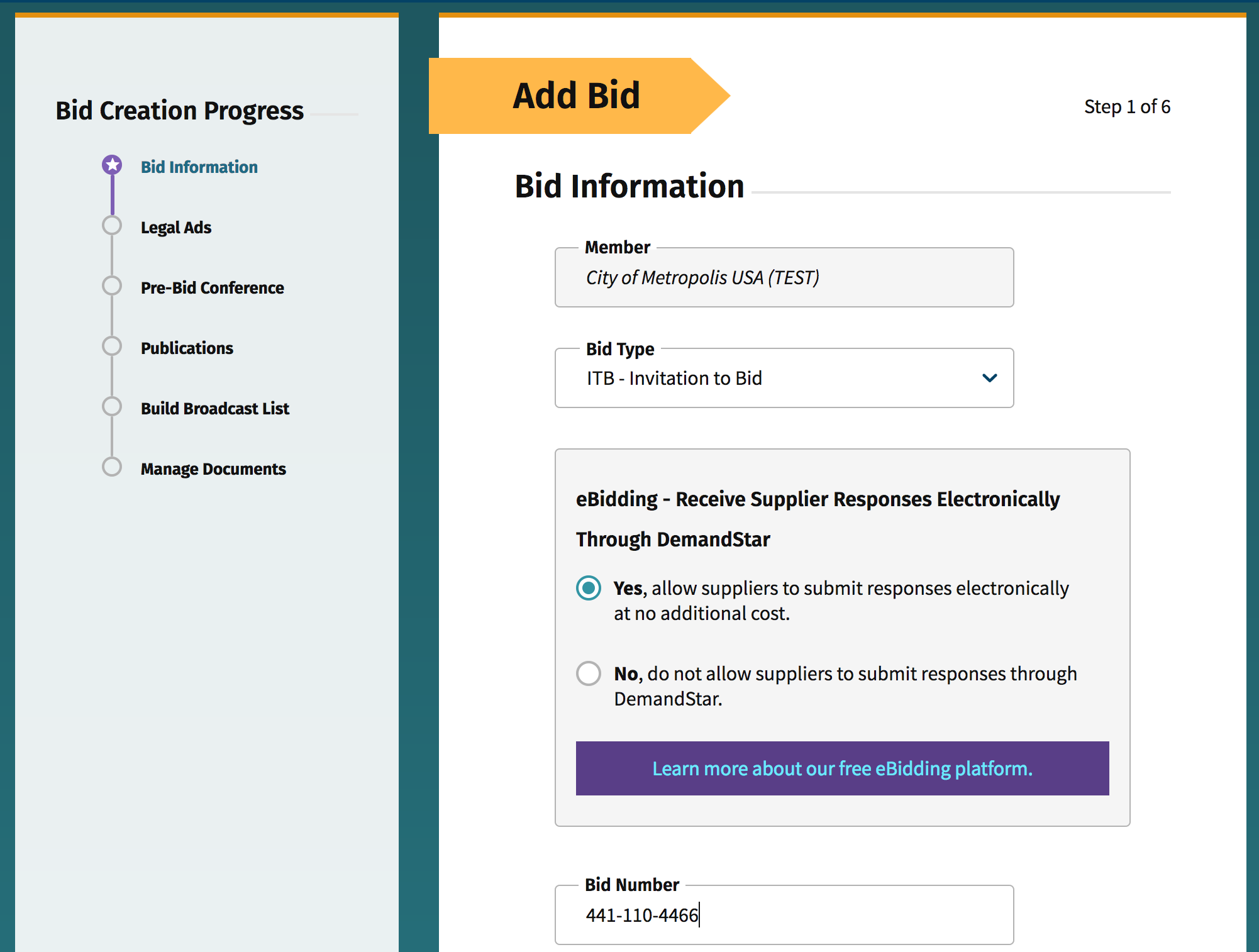This screenshot has height=952, width=1259.
Task: Click Learn more about the free eBidding platform
Action: click(842, 768)
